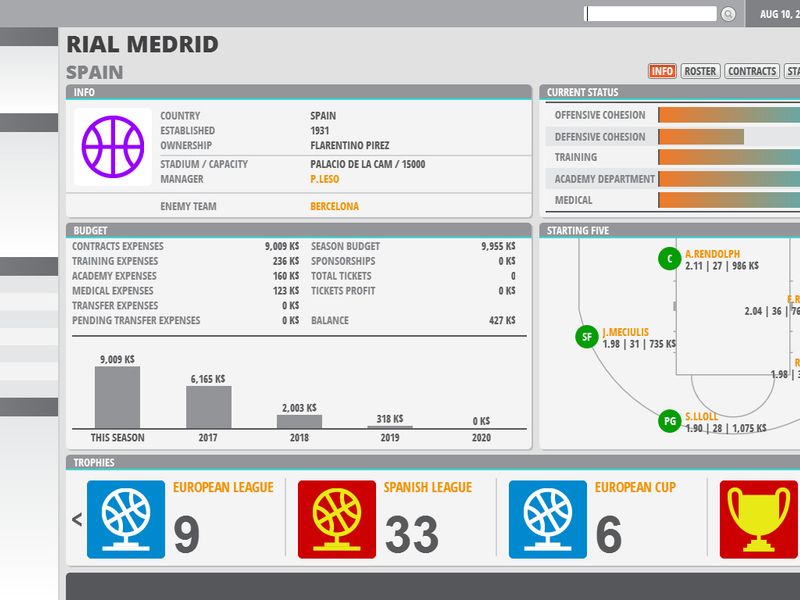
Task: Open manager P.LESO profile link
Action: [x=324, y=179]
